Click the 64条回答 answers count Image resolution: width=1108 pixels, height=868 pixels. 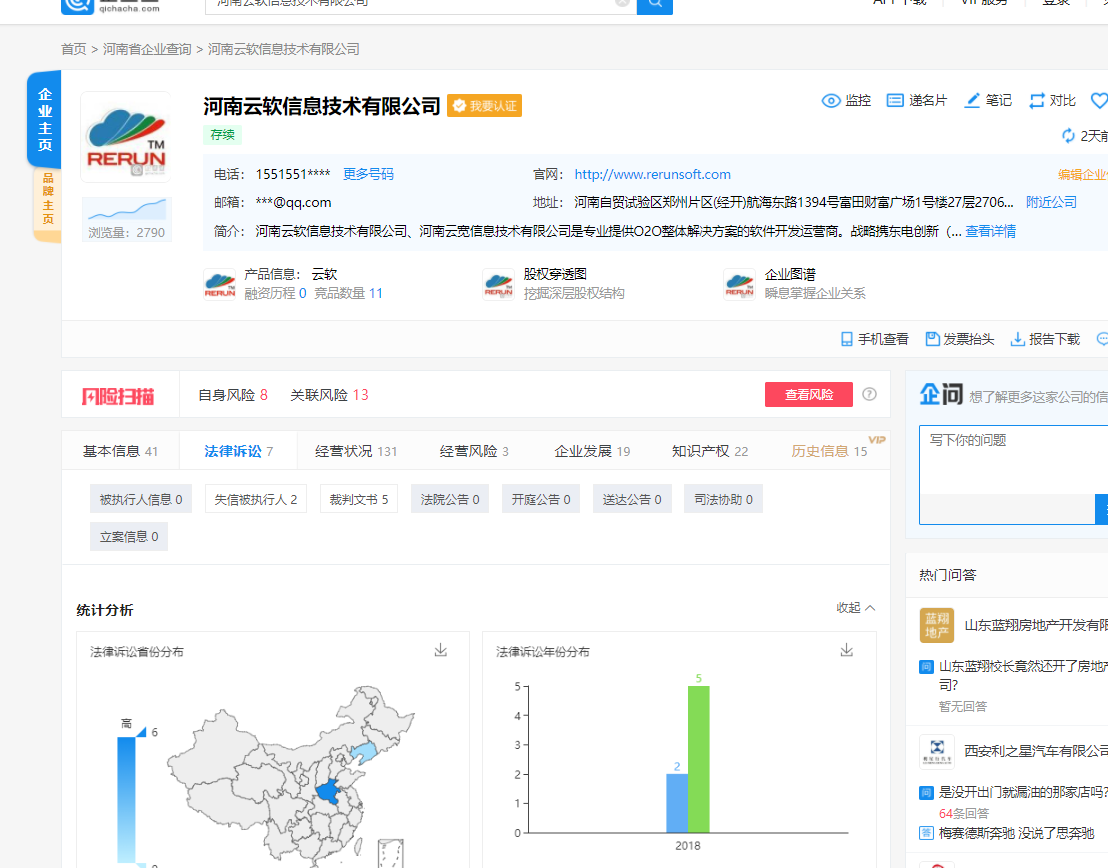click(x=964, y=814)
